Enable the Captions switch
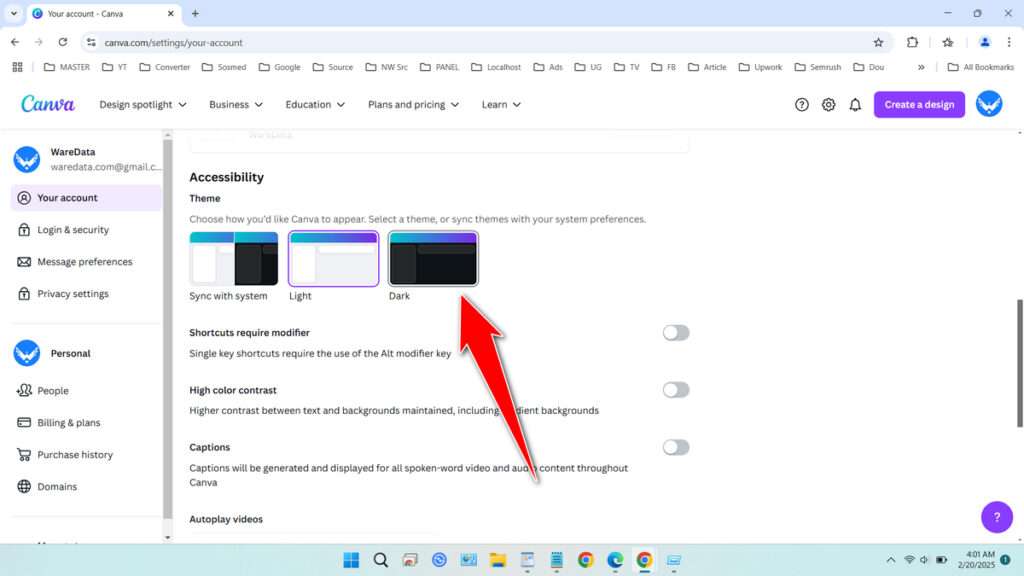Viewport: 1024px width, 576px height. (x=676, y=447)
